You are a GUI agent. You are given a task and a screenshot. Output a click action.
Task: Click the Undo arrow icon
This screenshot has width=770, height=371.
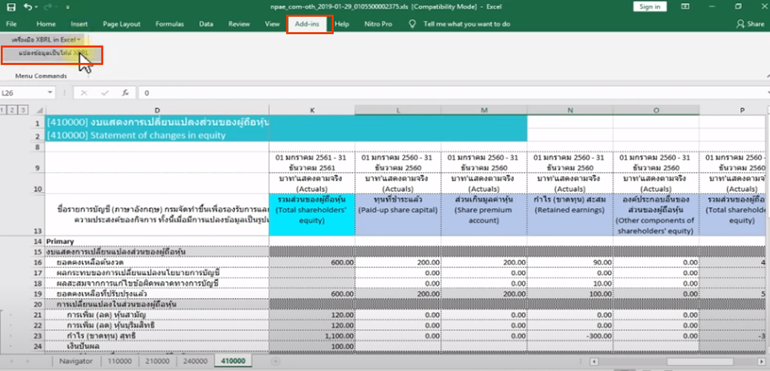(28, 7)
